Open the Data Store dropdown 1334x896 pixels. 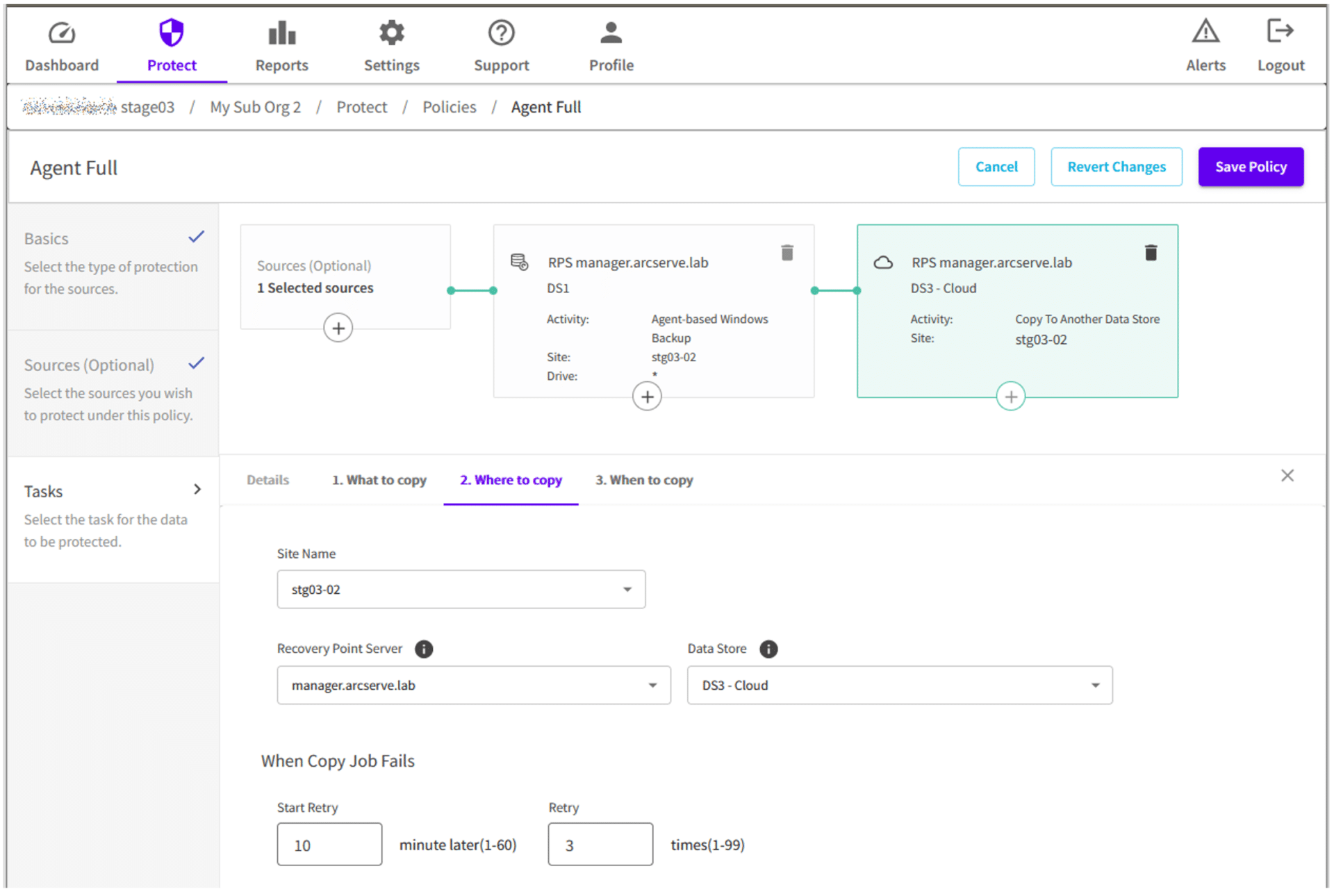coord(899,686)
